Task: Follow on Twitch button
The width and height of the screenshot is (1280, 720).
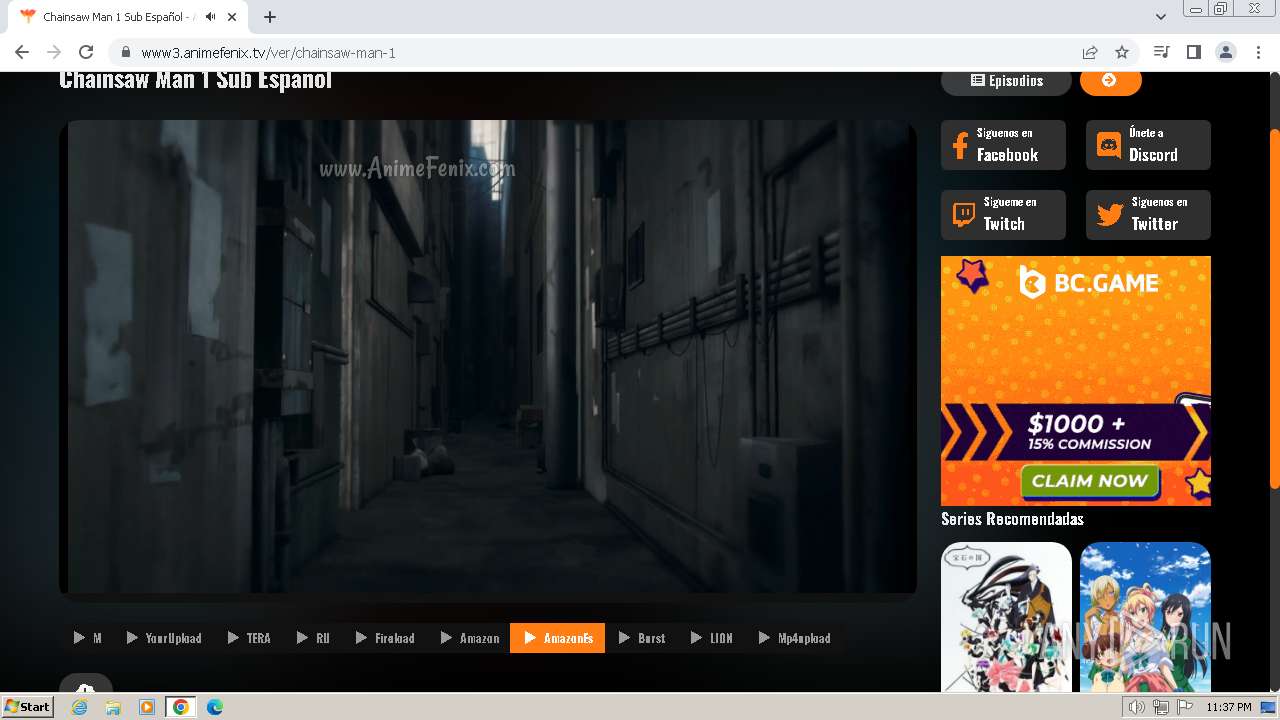Action: tap(1003, 215)
